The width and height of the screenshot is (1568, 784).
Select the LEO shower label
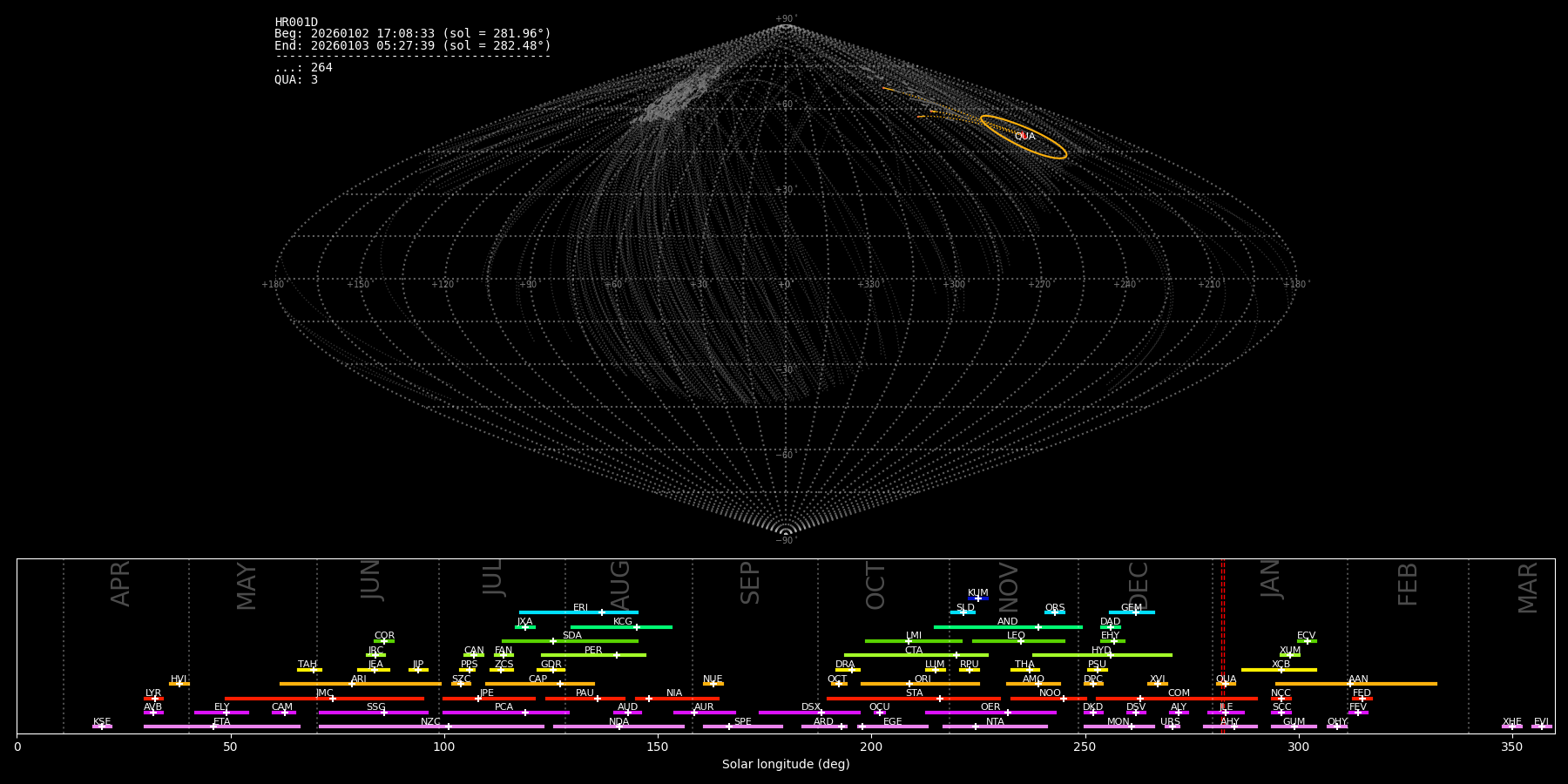(x=1017, y=636)
